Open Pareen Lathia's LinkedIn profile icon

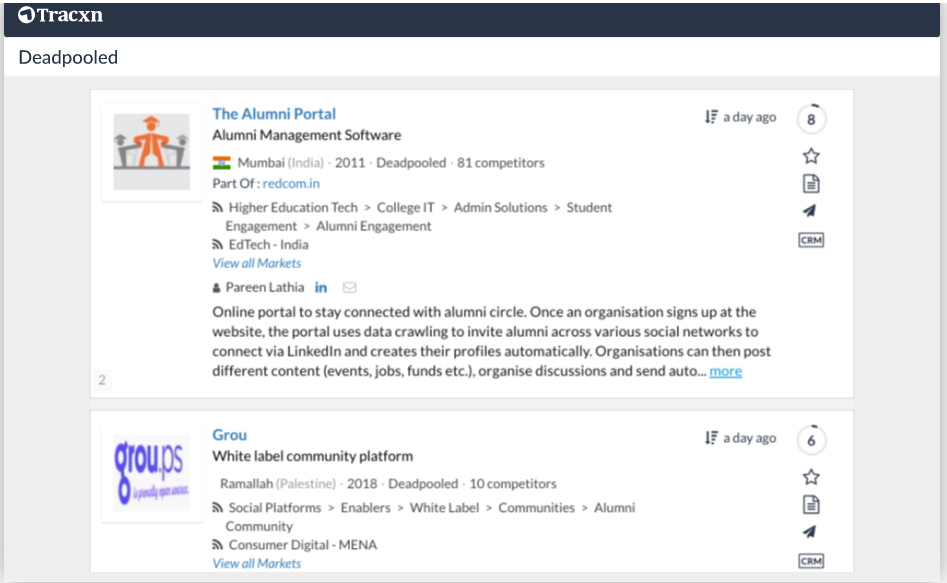321,288
